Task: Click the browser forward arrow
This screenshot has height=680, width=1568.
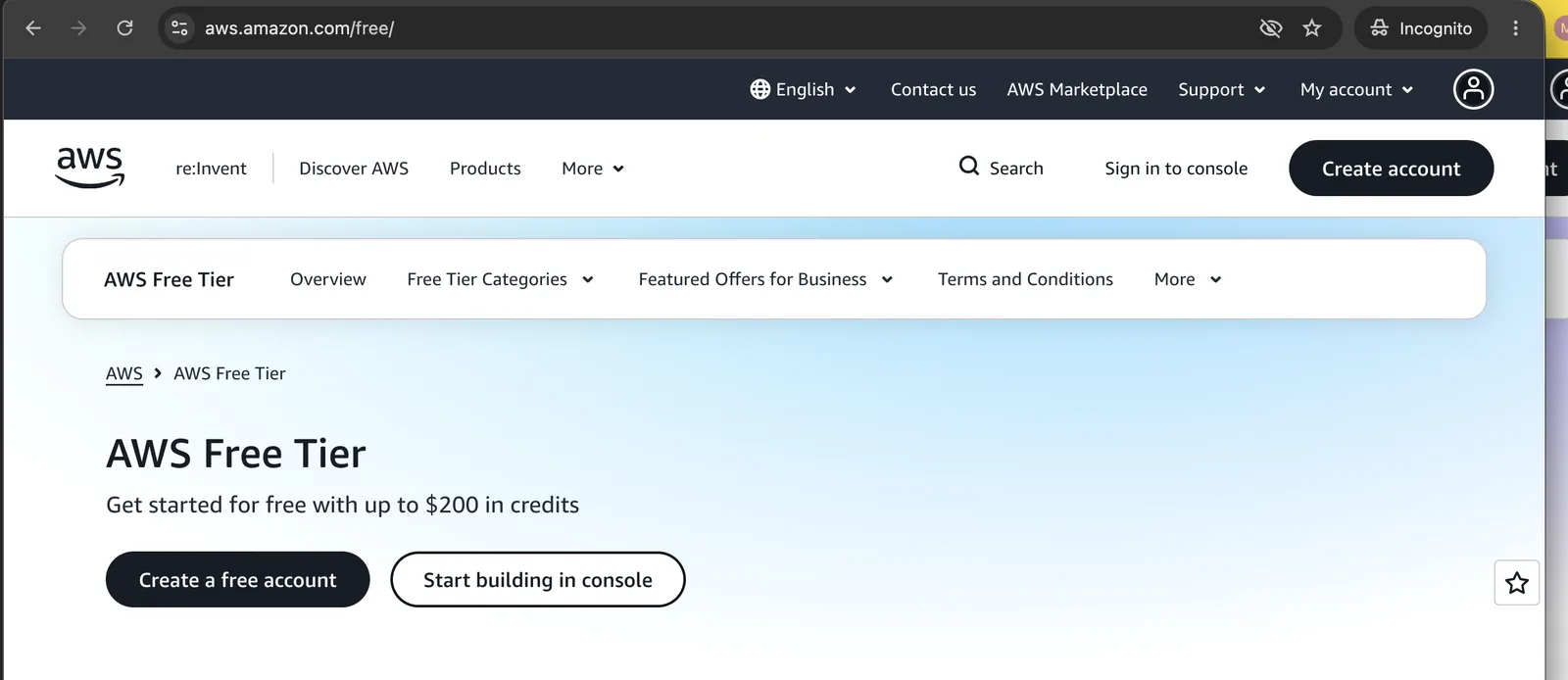Action: coord(78,28)
